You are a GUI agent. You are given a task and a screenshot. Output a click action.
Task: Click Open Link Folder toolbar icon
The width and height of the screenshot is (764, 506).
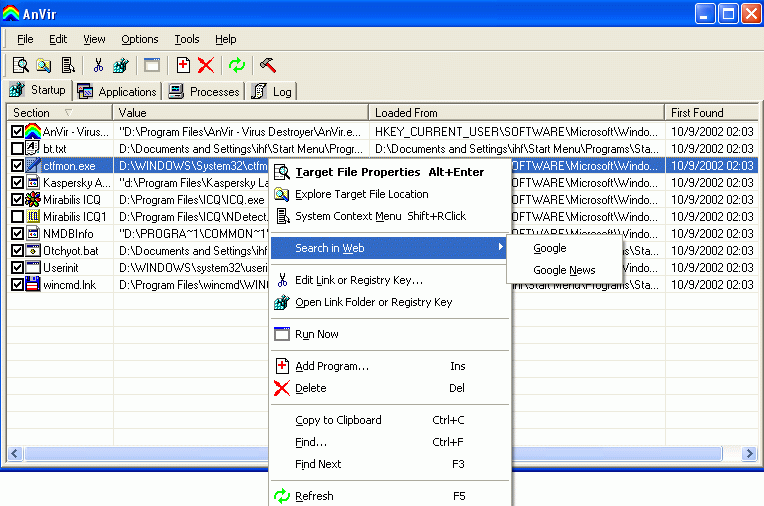[121, 65]
